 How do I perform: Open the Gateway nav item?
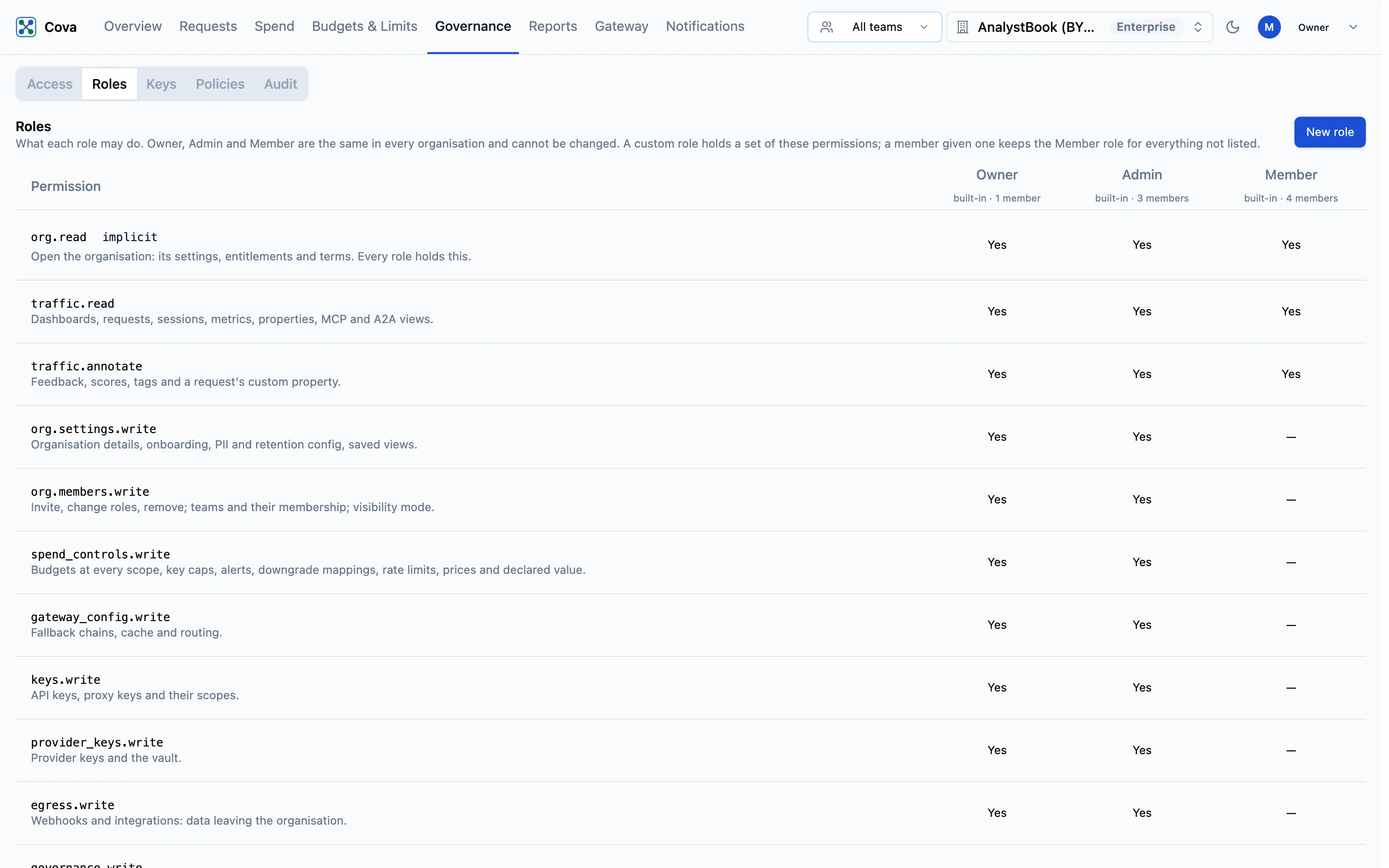click(621, 27)
